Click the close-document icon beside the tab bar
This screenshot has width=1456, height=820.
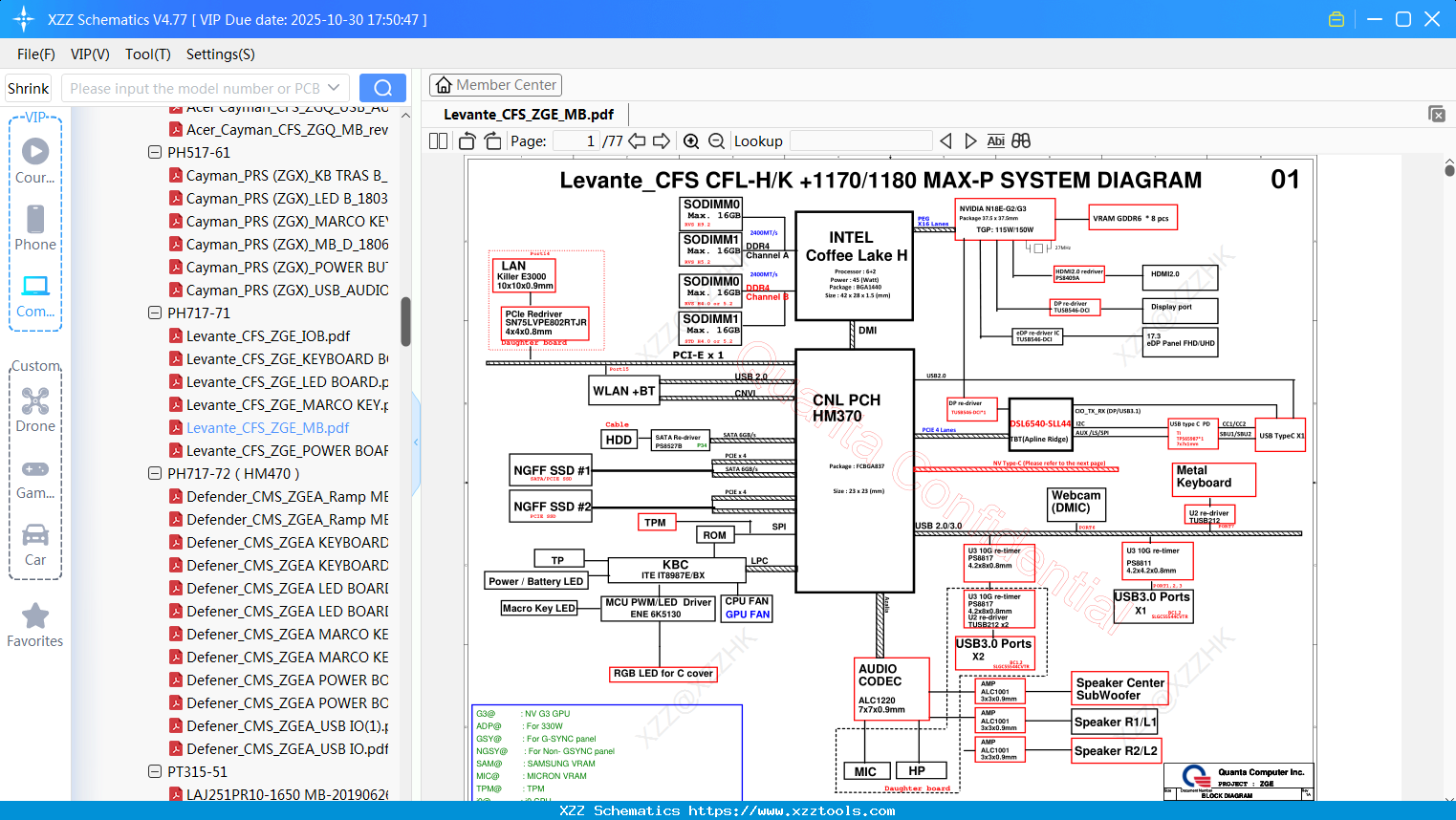[1437, 114]
